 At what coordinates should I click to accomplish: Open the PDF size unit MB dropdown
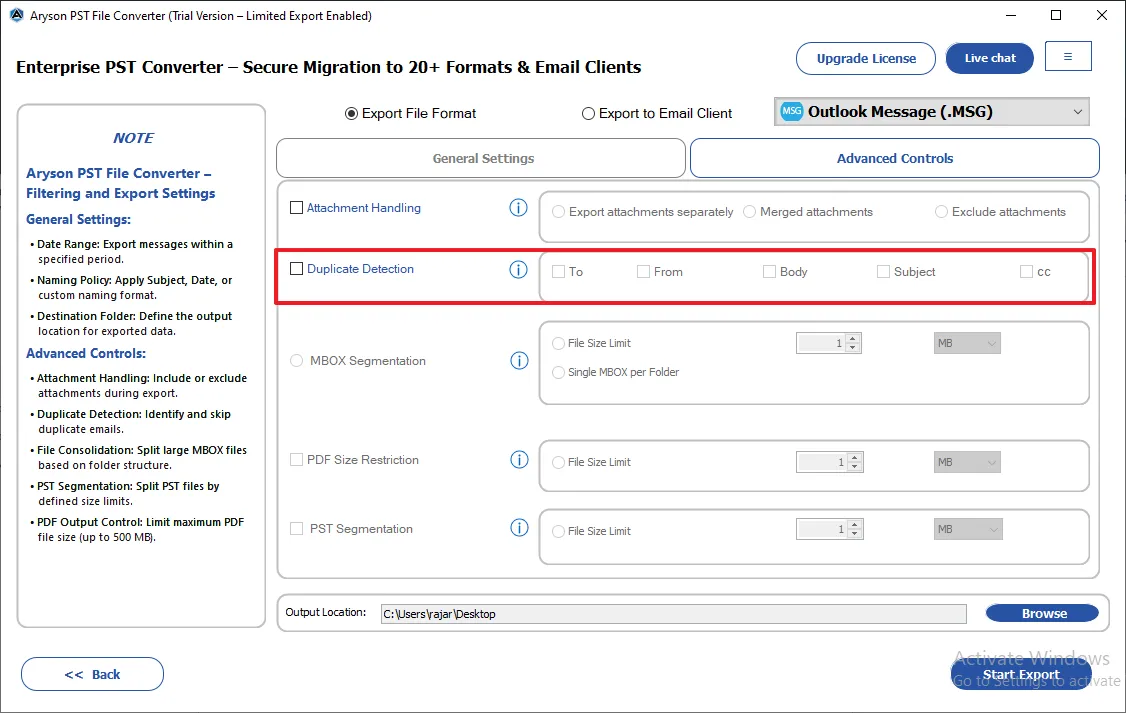967,462
